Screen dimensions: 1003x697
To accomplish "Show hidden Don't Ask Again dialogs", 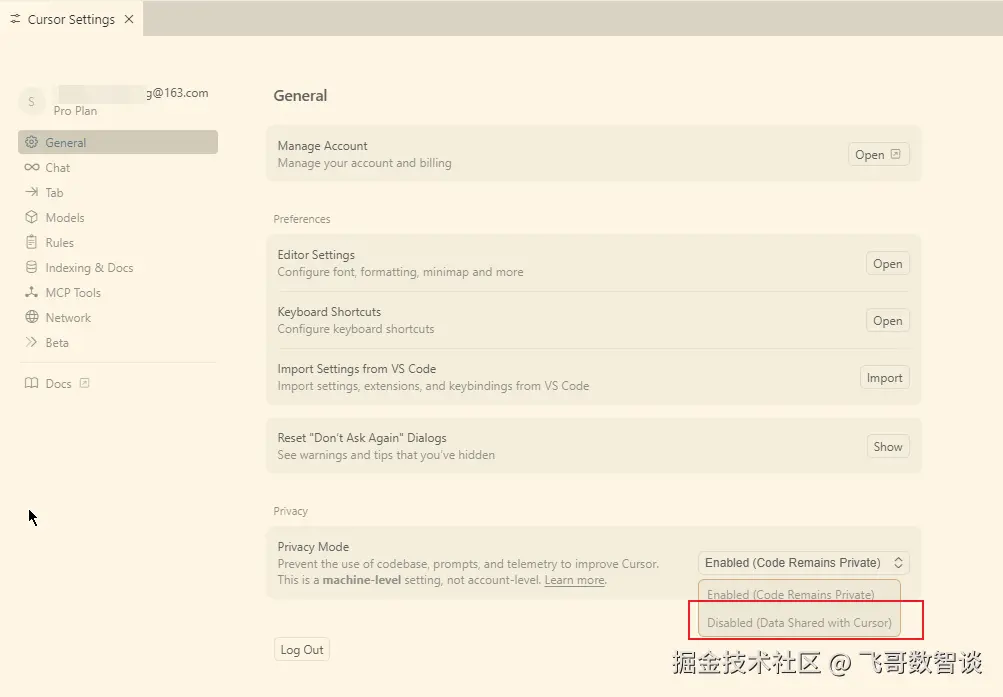I will [888, 446].
